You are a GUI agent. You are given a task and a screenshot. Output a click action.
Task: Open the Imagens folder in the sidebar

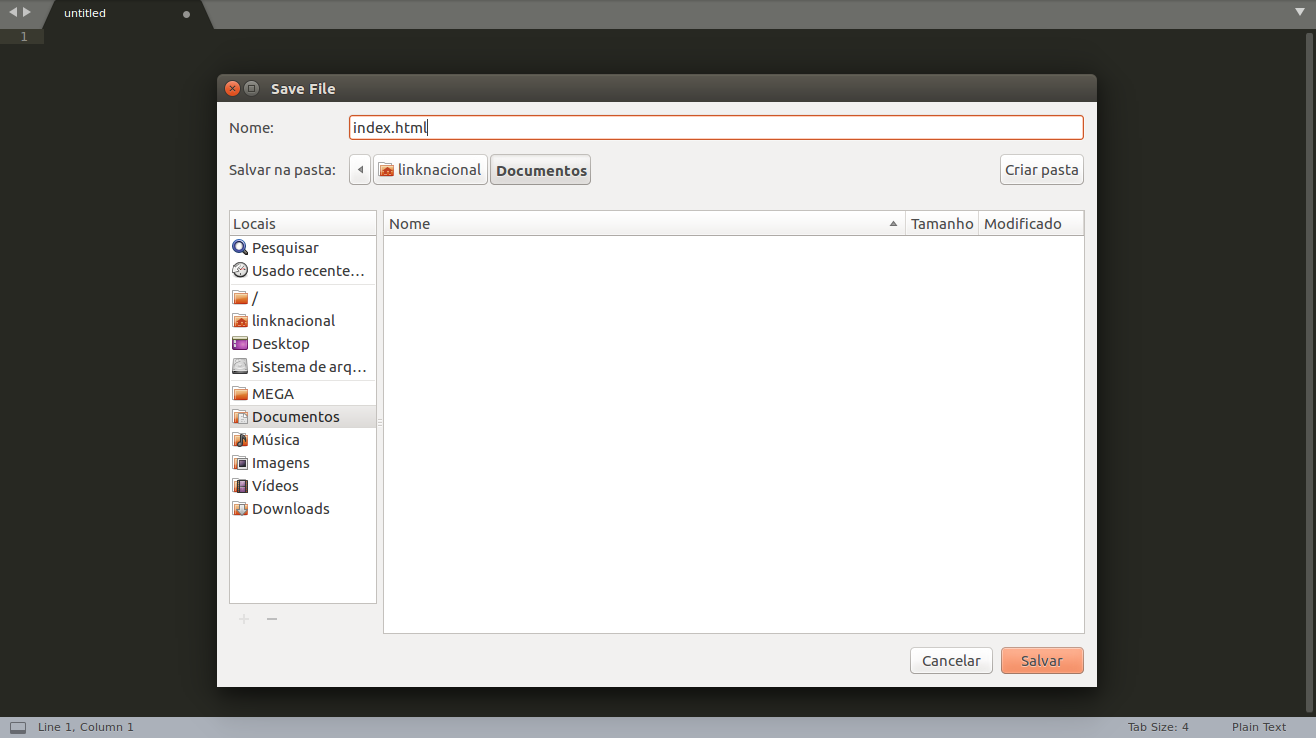tap(280, 463)
